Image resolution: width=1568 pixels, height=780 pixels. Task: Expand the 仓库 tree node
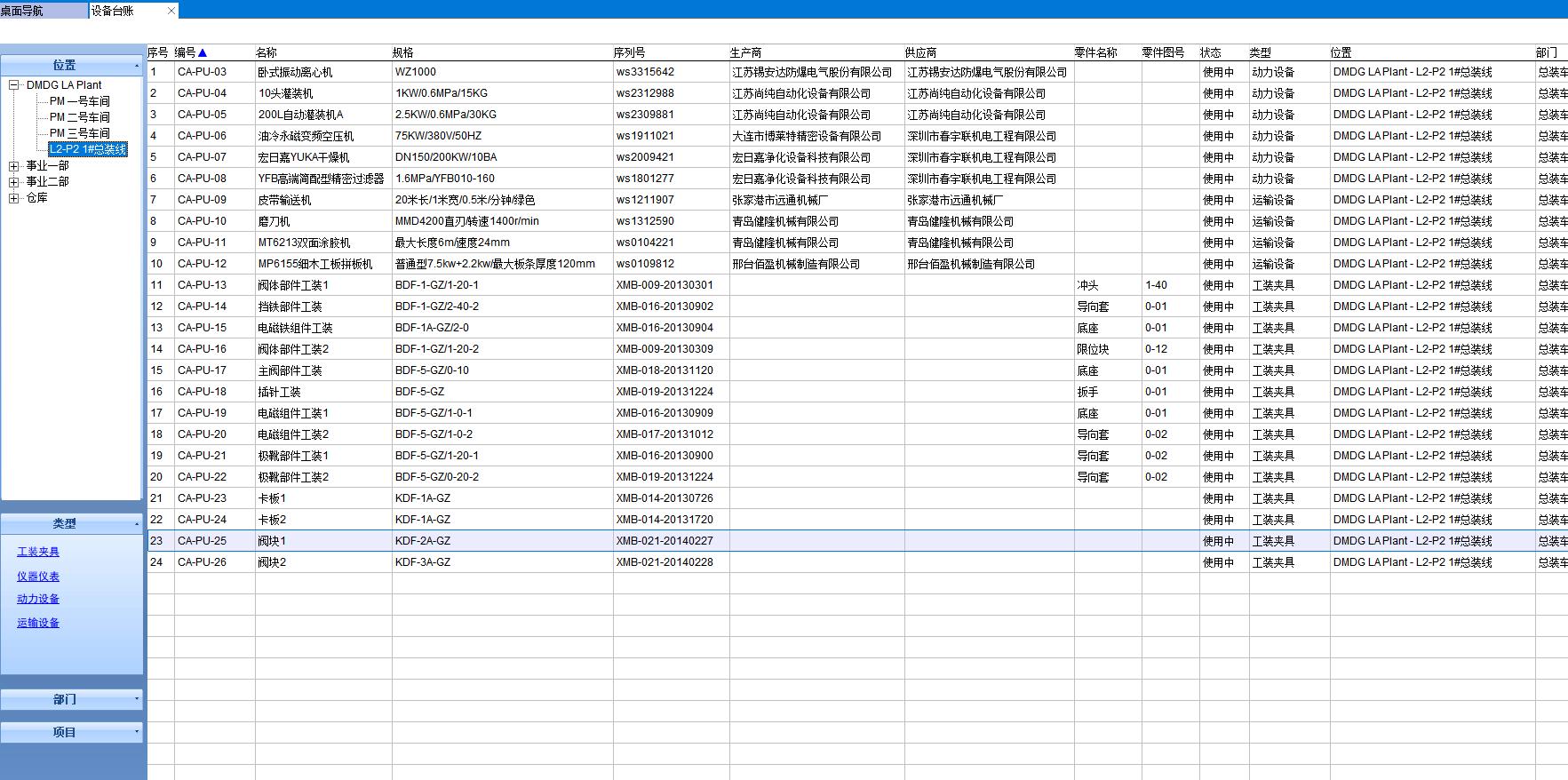14,198
